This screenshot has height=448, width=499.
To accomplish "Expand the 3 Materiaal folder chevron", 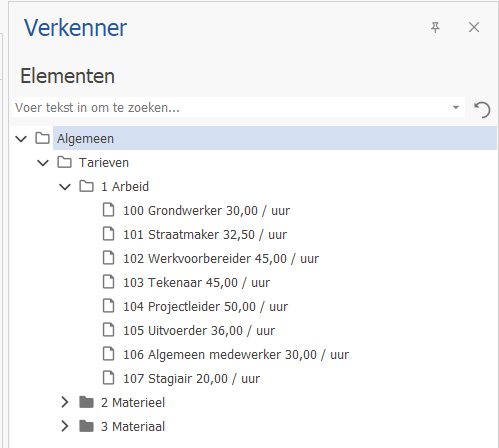I will (x=65, y=426).
